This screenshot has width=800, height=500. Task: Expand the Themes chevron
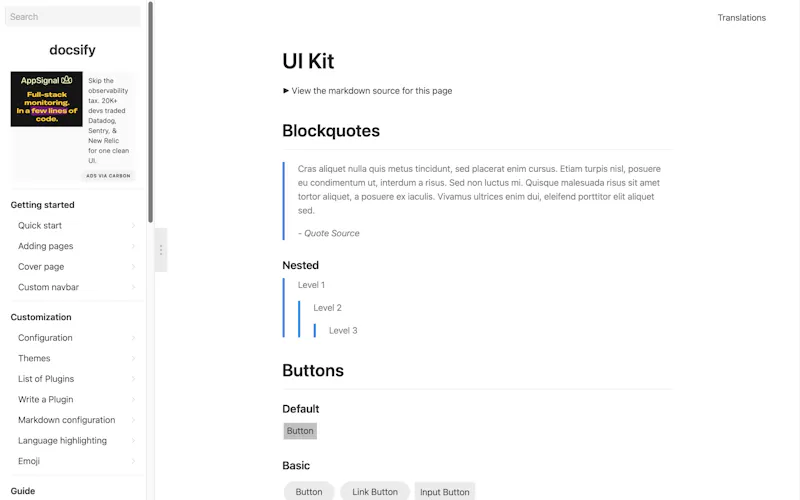tap(133, 358)
